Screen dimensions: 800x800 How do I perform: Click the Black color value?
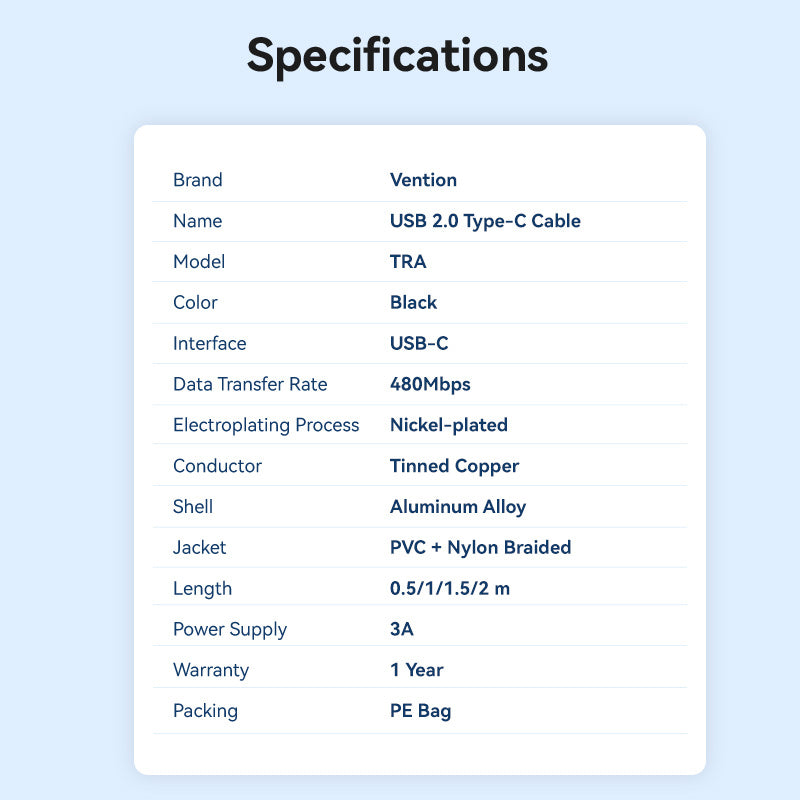point(413,302)
